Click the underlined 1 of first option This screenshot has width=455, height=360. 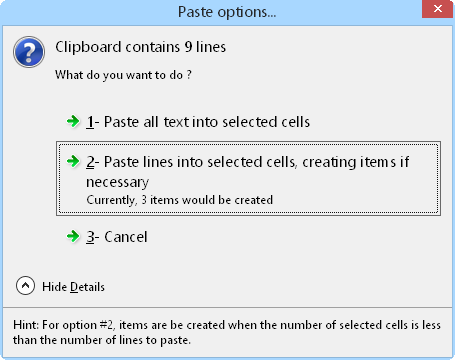(90, 122)
